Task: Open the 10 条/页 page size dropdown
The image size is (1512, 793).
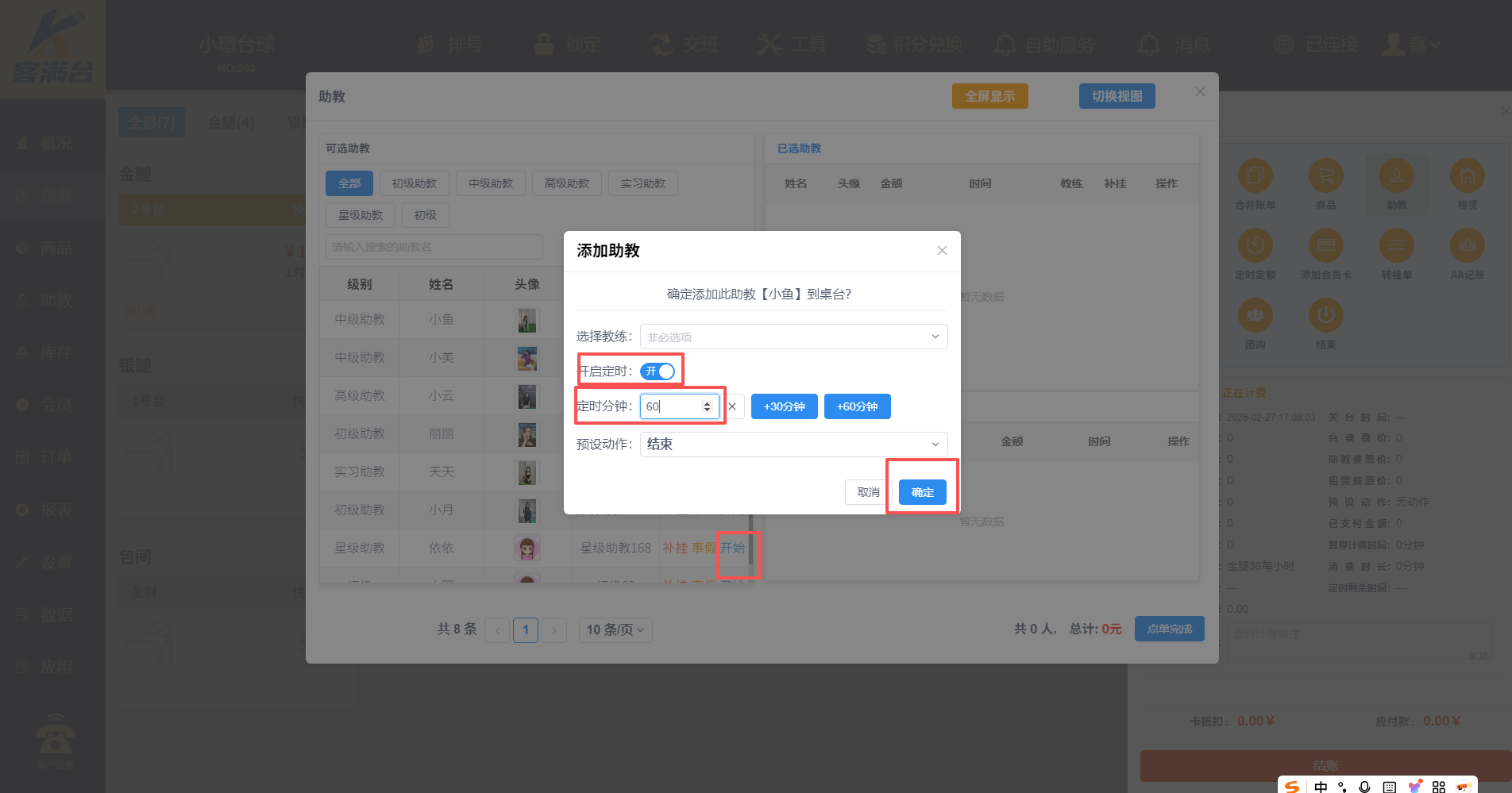Action: (615, 630)
